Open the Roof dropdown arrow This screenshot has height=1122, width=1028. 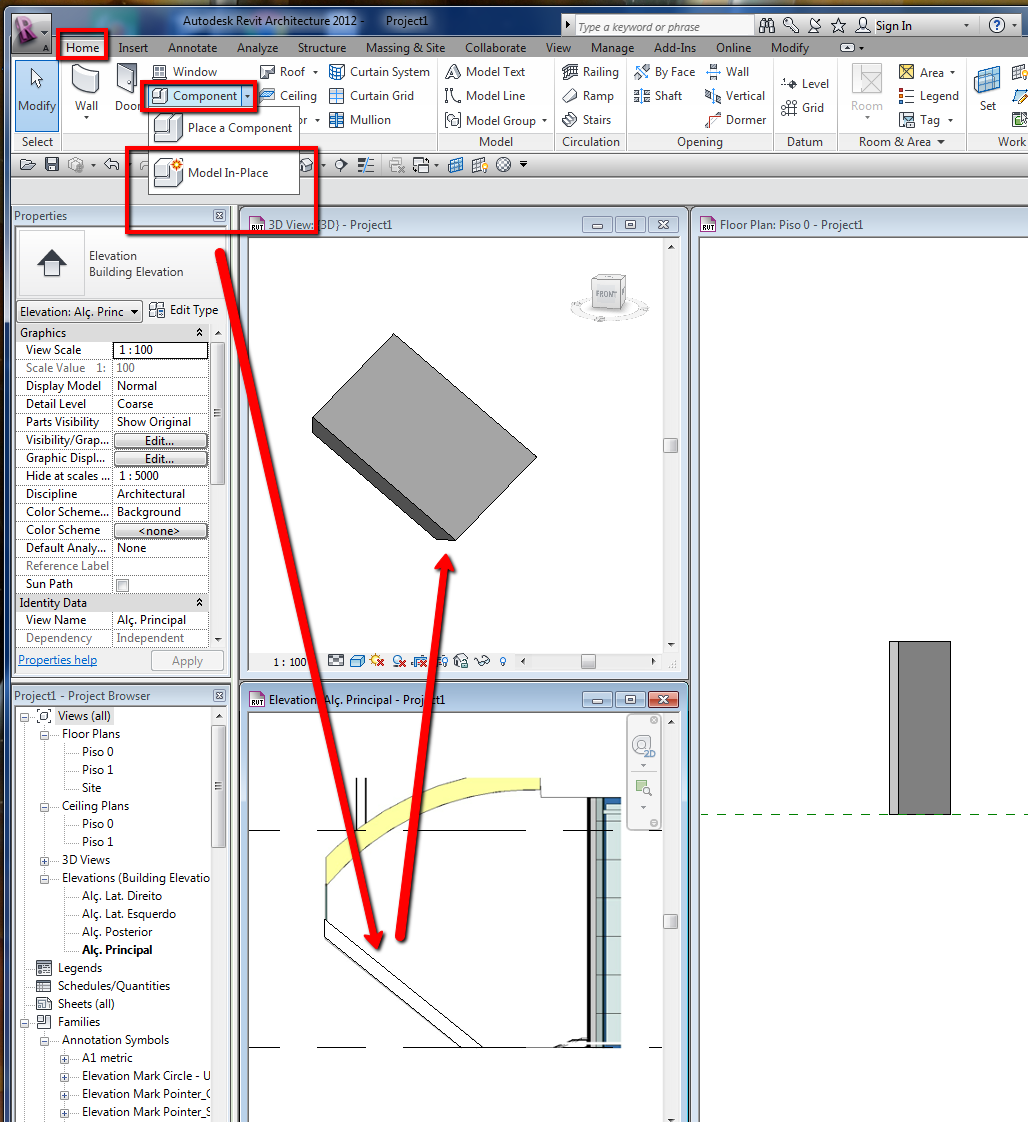point(315,72)
